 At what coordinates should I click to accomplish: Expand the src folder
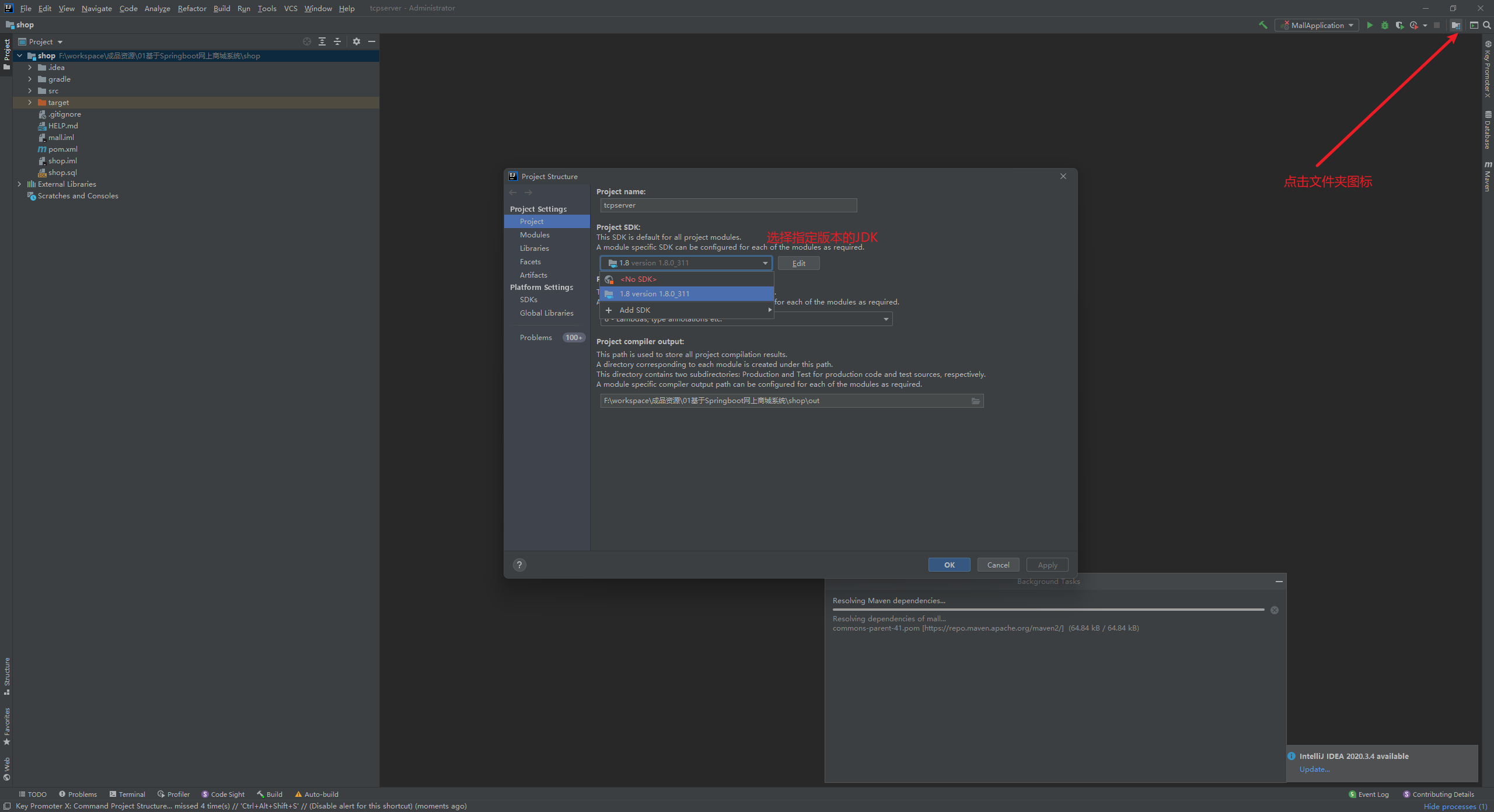coord(30,91)
